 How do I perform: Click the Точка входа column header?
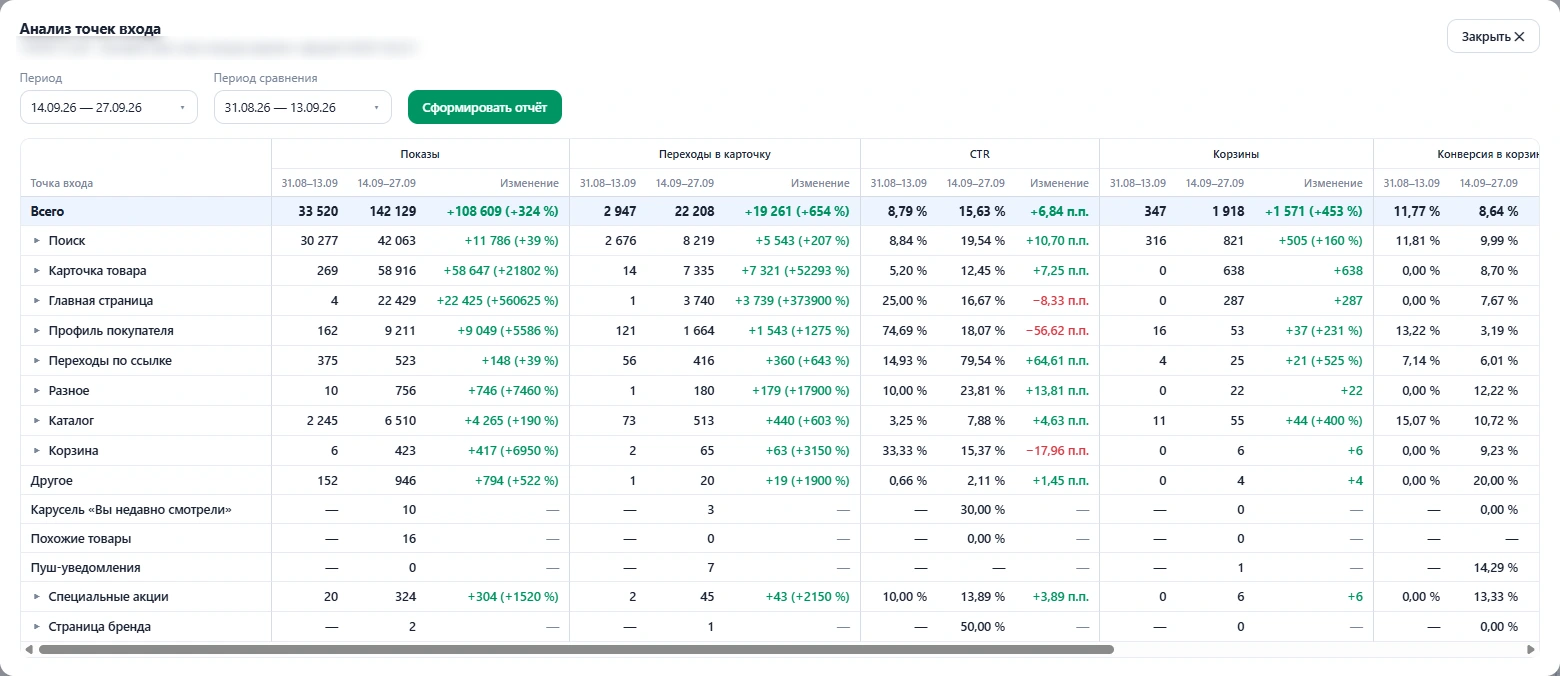tap(62, 183)
